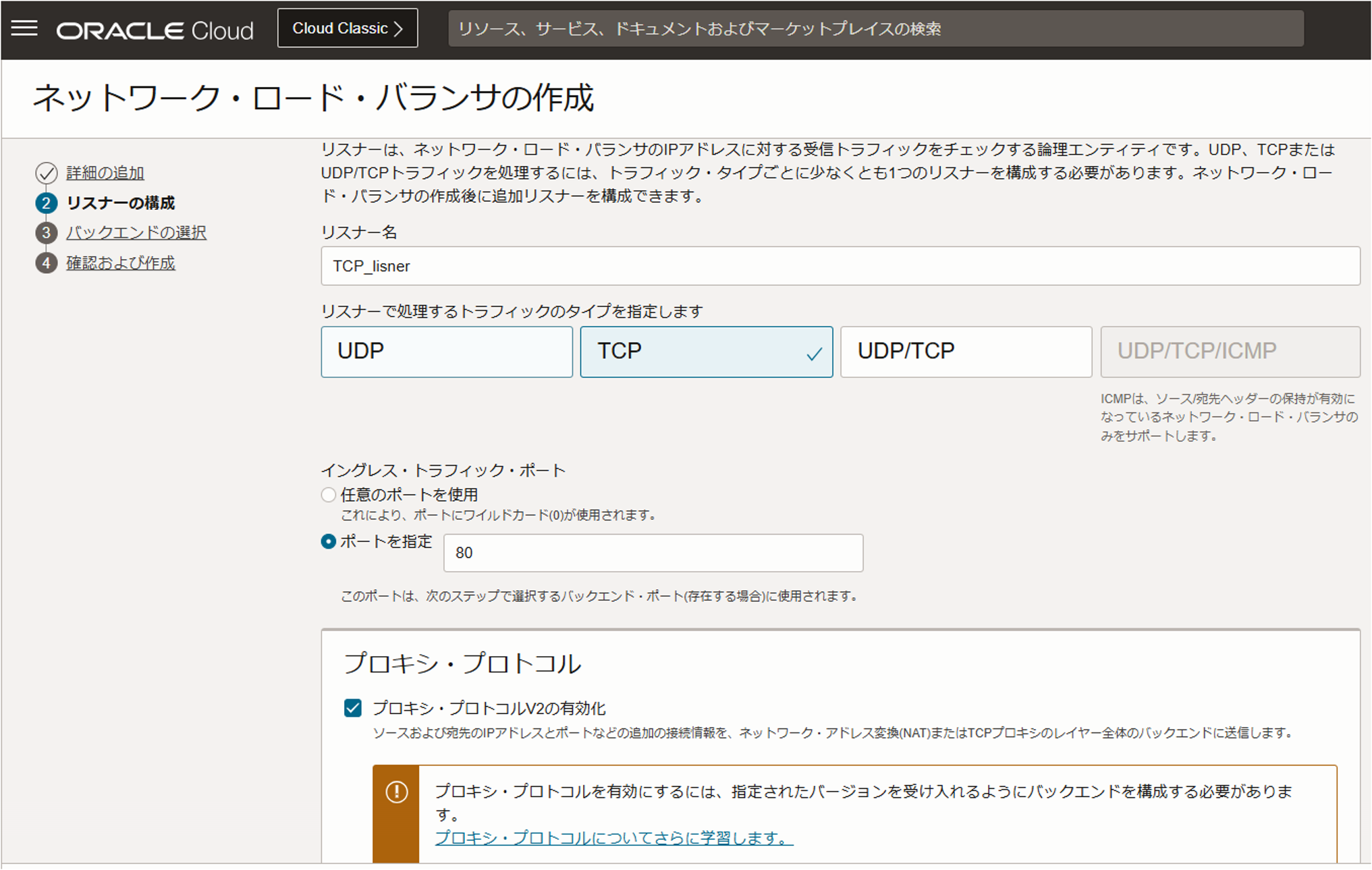Screen dimensions: 1372x870
Task: Open the バックエンドの選択 step
Action: (136, 232)
